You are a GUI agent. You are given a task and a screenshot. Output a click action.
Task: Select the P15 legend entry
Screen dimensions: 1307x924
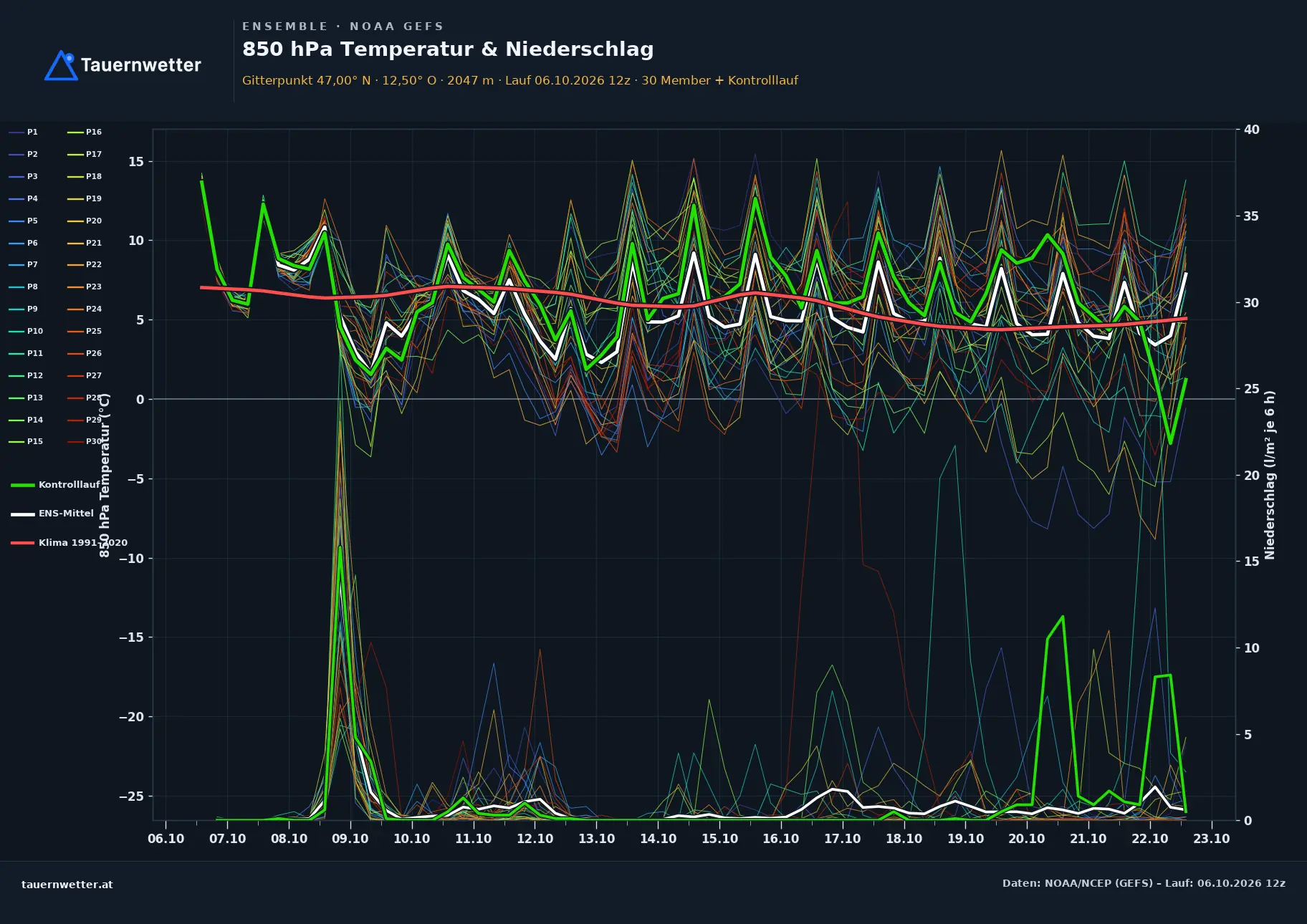(x=26, y=441)
